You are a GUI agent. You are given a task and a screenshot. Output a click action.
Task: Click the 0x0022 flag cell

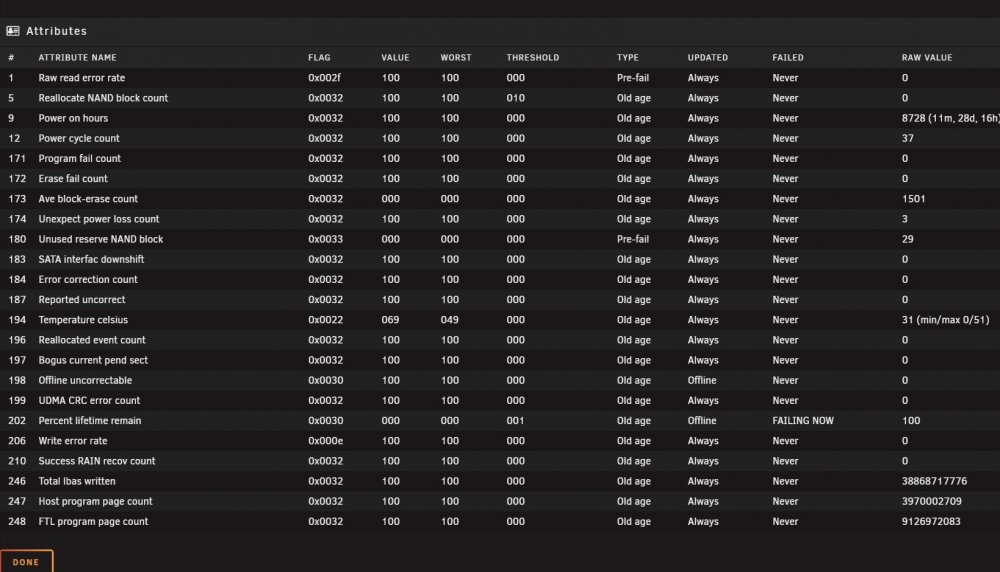pos(325,320)
